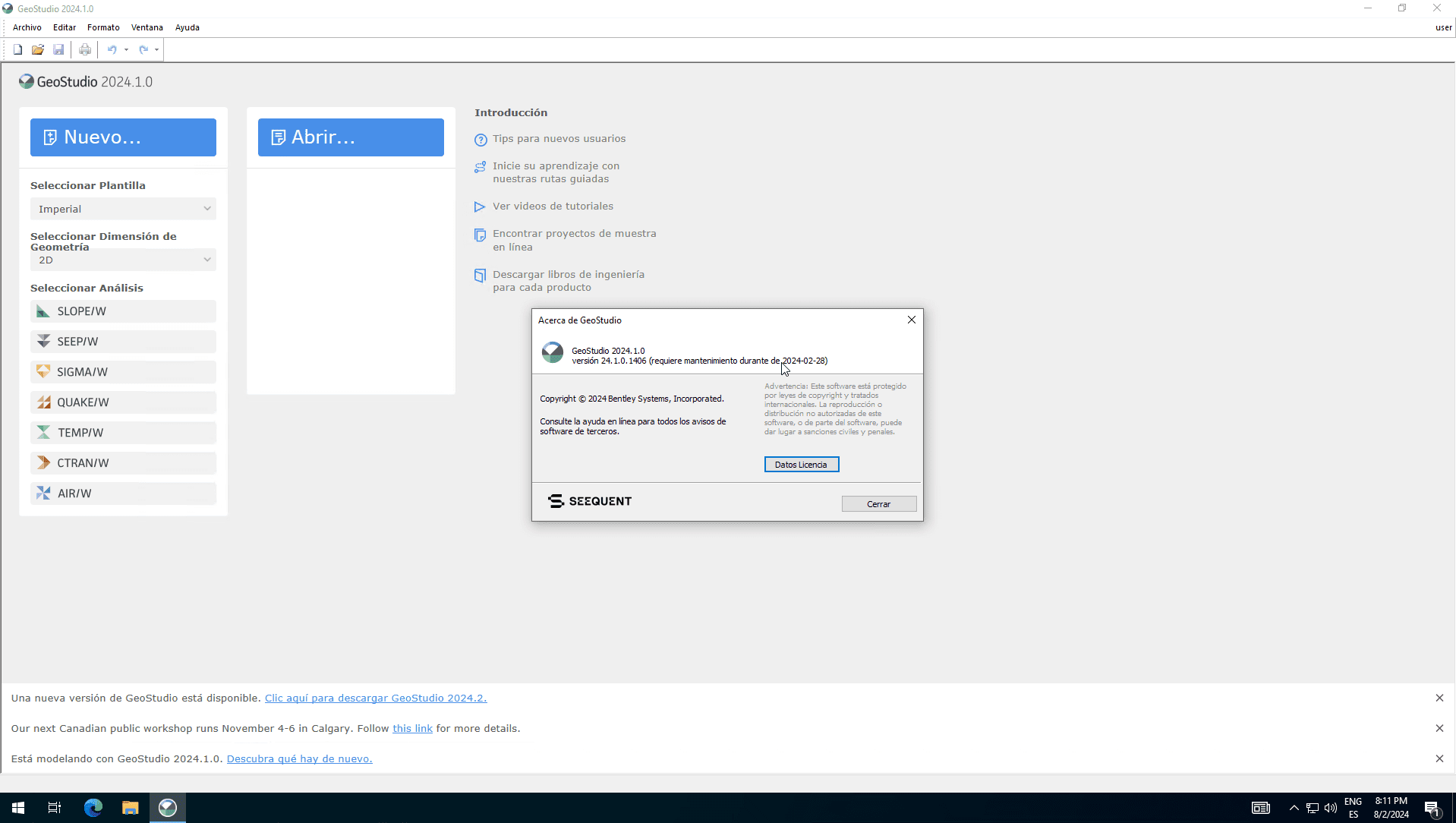Open the Ayuda menu
Viewport: 1456px width, 823px height.
[x=187, y=27]
